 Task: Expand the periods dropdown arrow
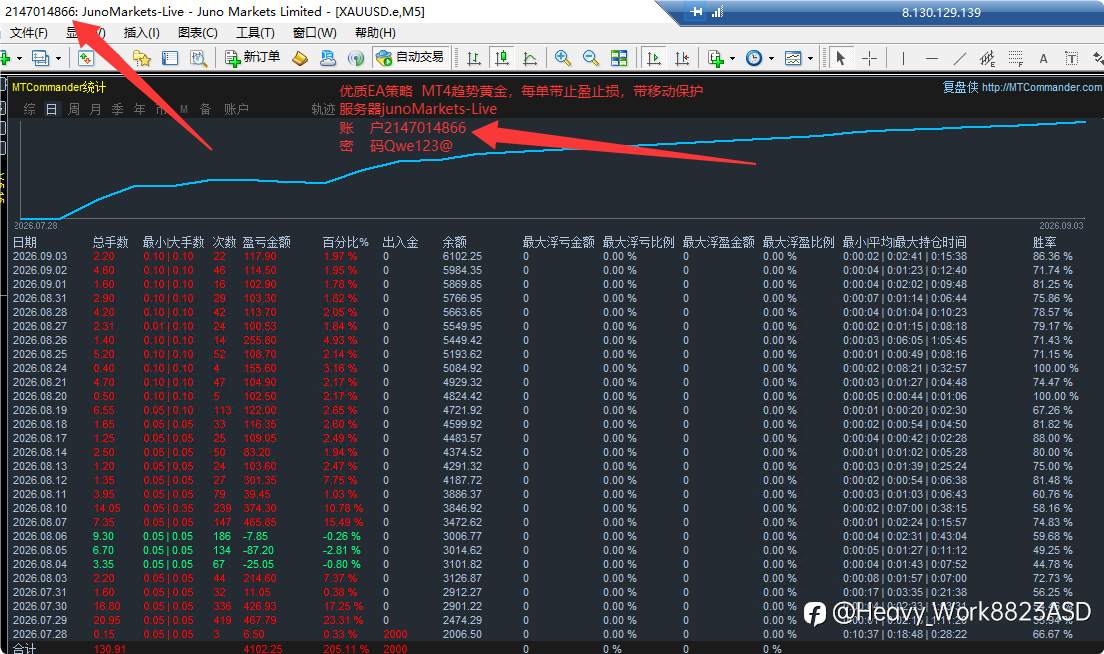point(771,58)
